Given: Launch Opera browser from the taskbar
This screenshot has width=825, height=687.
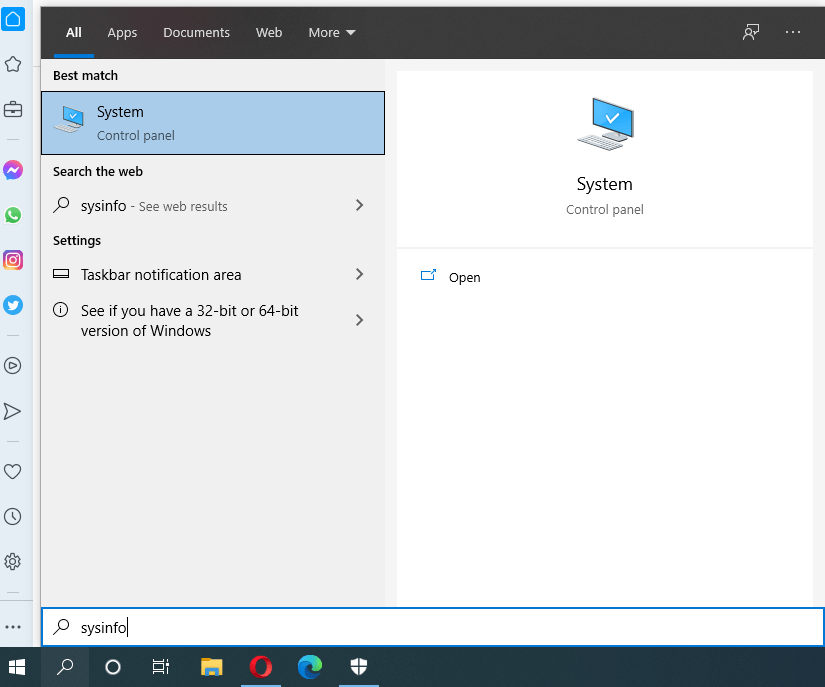Looking at the screenshot, I should pyautogui.click(x=261, y=667).
